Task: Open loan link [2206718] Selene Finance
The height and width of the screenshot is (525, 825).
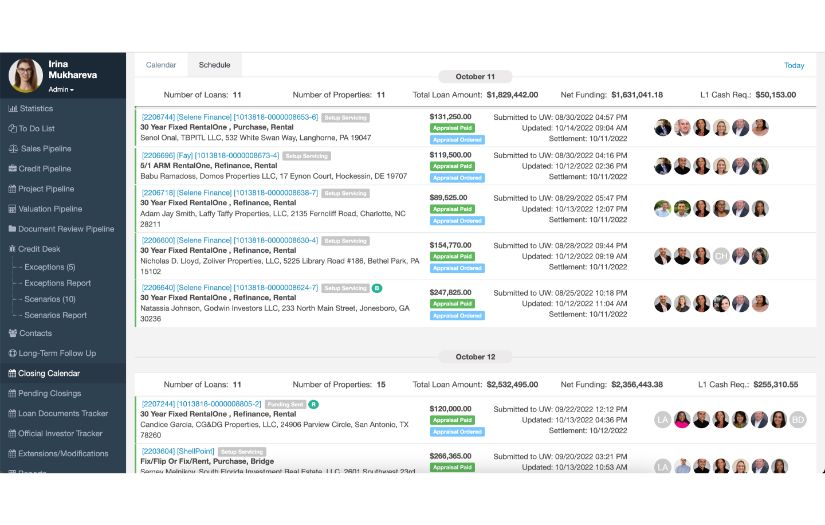Action: click(230, 193)
